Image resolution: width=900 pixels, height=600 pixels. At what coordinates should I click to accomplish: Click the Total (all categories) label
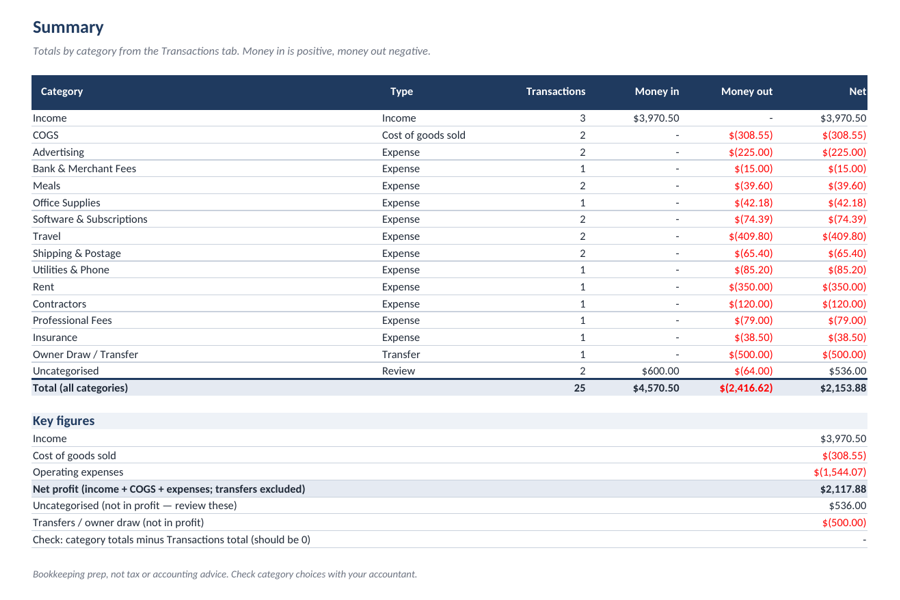[x=80, y=388]
